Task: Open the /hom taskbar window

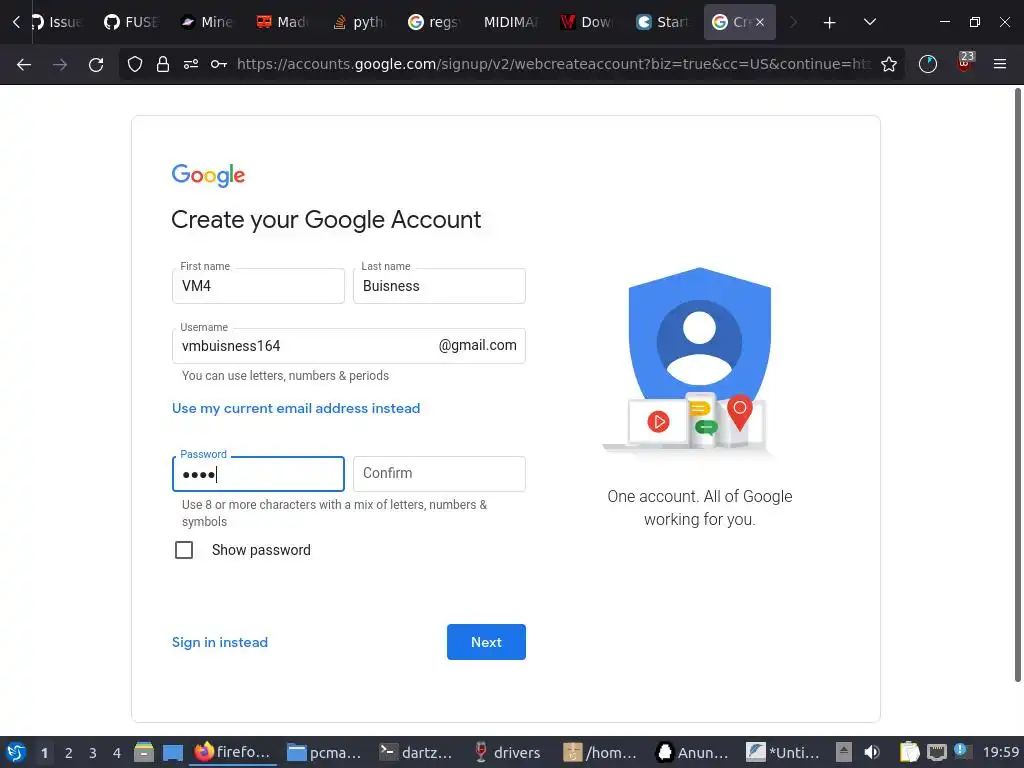Action: click(x=601, y=752)
